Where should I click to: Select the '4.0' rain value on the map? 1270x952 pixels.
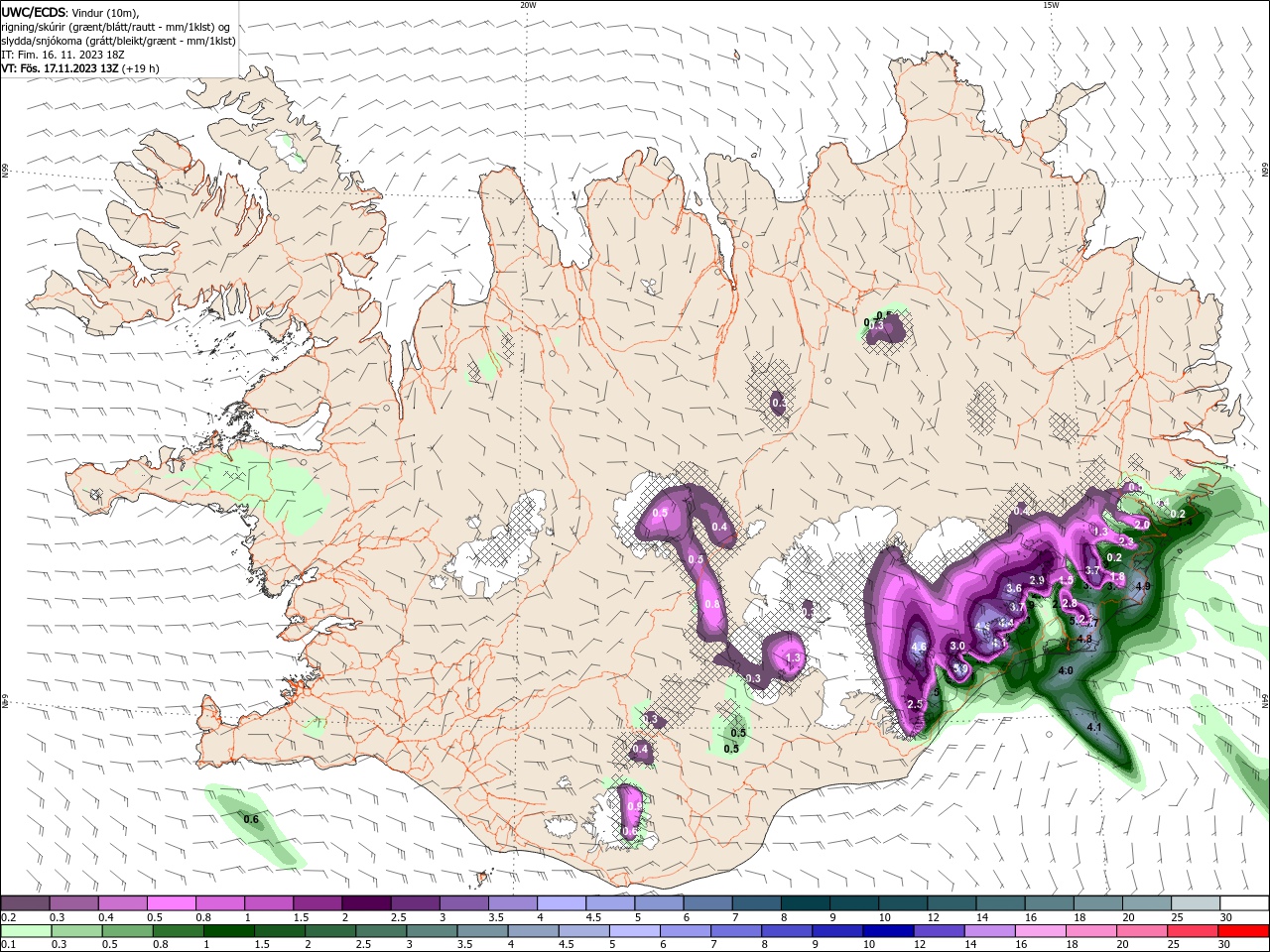(x=1067, y=671)
